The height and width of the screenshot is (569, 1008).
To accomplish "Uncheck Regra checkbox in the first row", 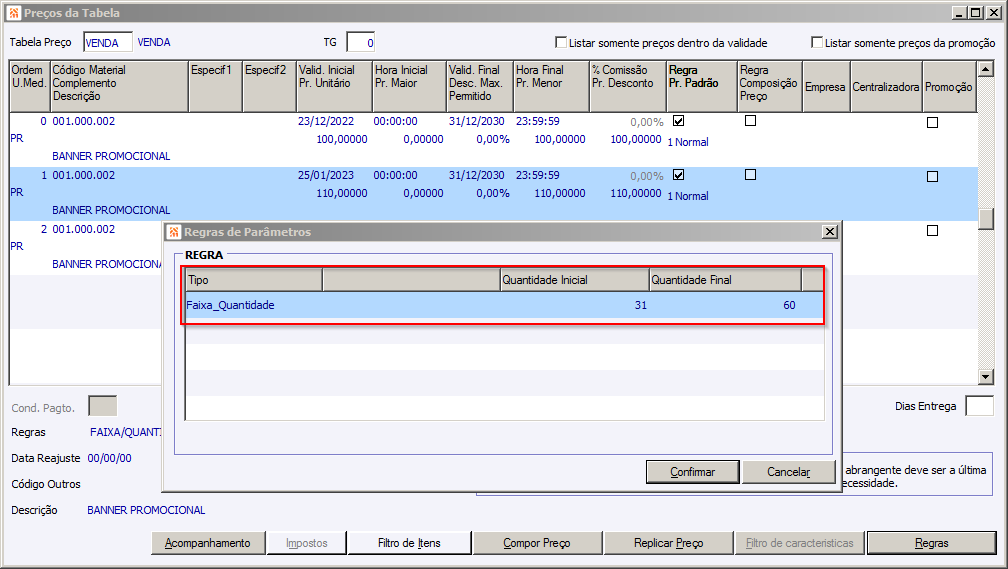I will tap(679, 121).
